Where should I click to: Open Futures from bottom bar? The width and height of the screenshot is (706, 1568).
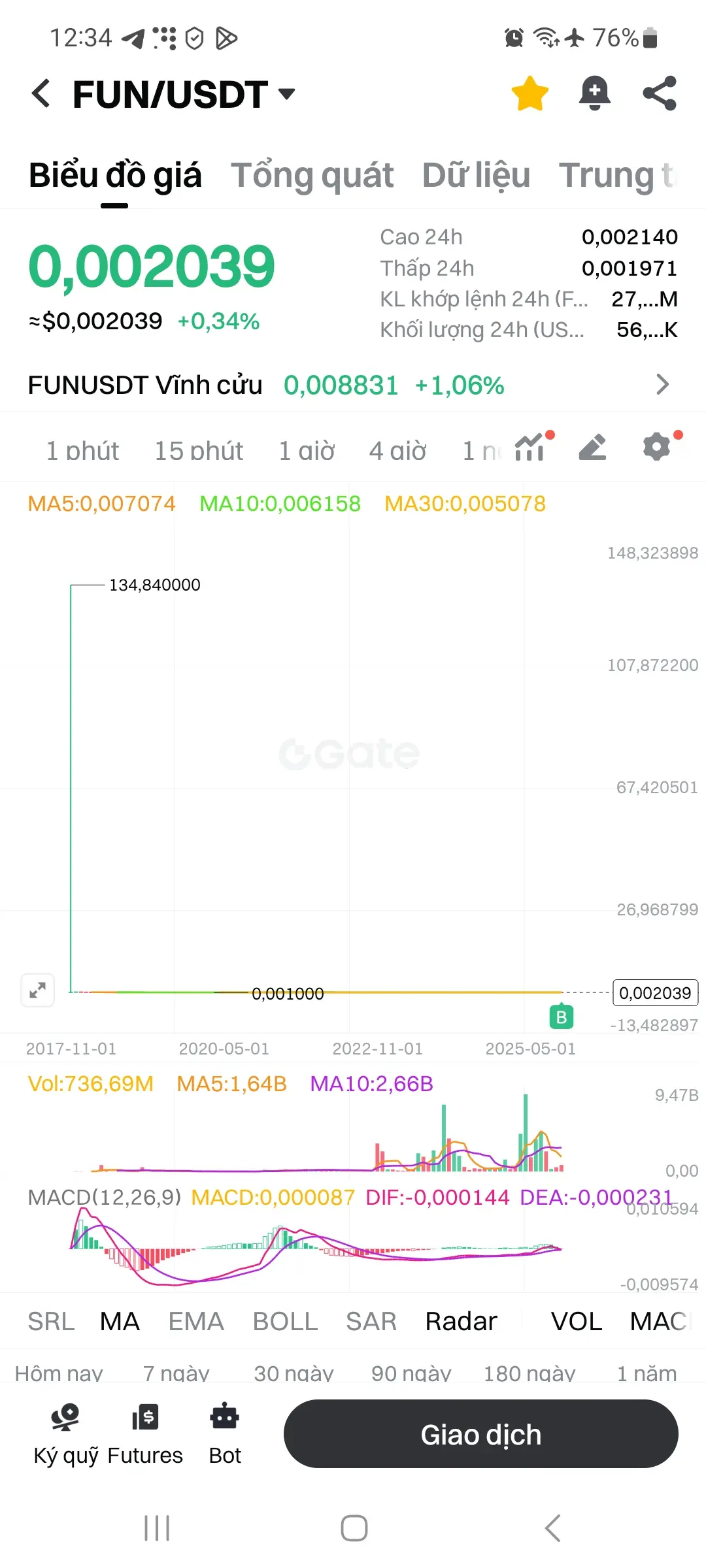(x=145, y=1435)
